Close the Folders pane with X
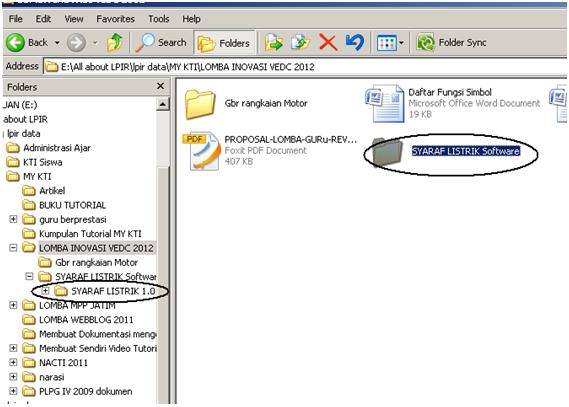569x407 pixels. click(160, 86)
